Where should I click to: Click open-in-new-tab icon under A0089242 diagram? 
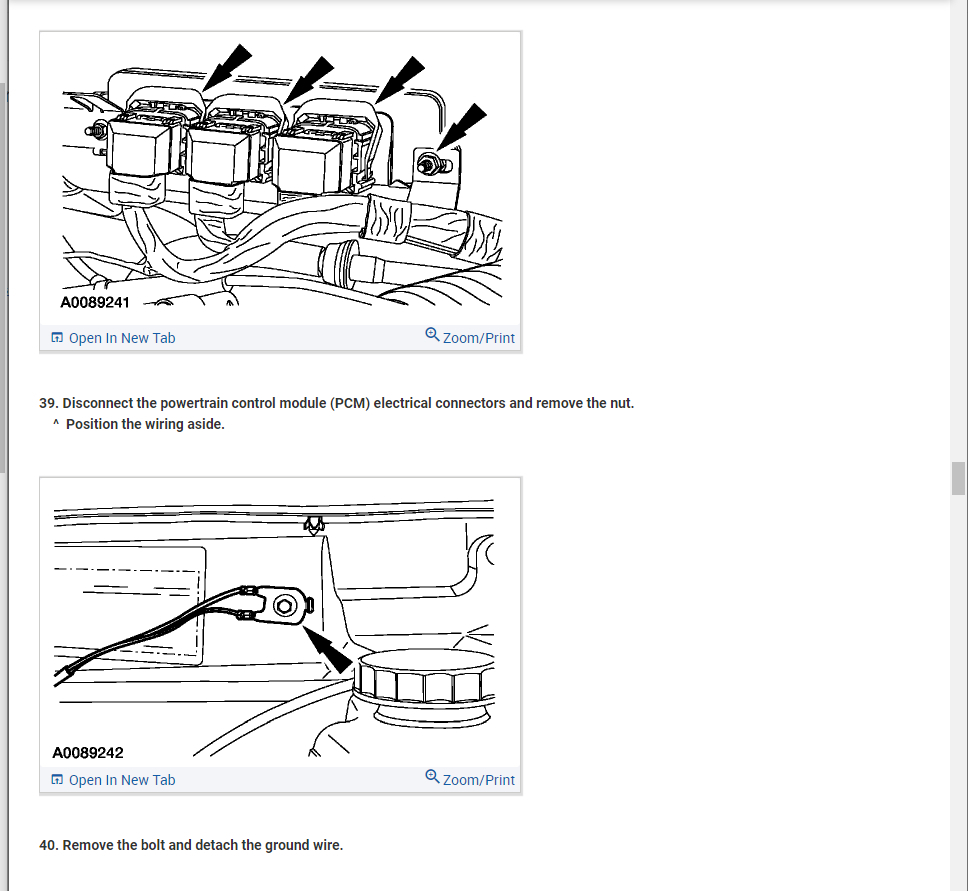click(57, 780)
